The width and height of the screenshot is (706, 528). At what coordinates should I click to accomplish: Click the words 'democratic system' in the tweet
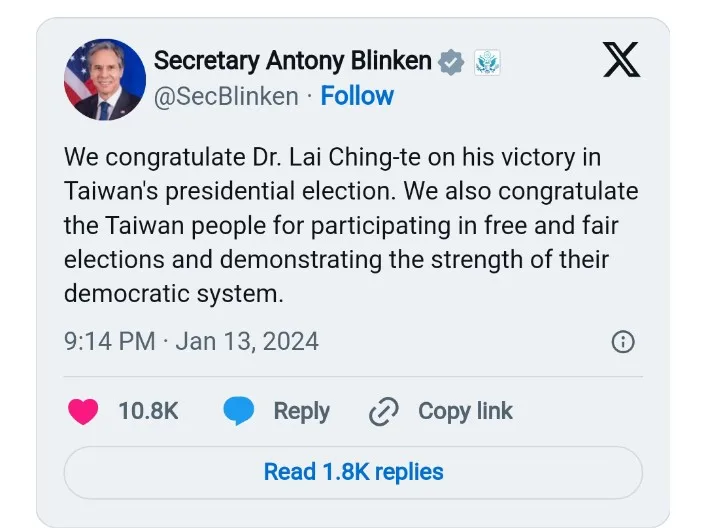click(174, 294)
